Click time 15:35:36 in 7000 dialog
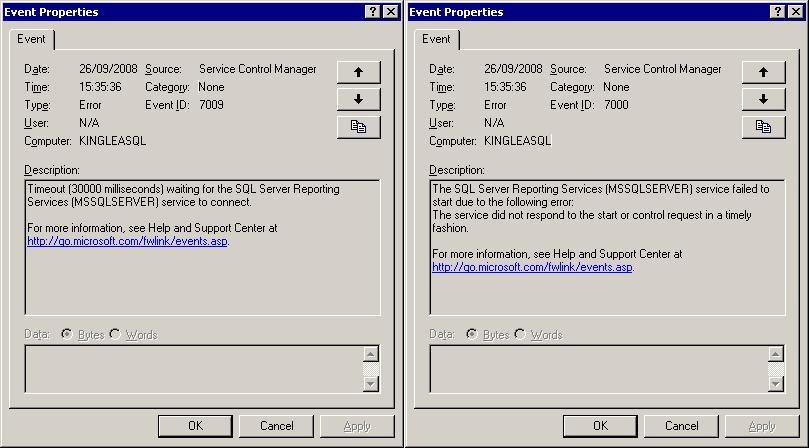The image size is (809, 448). tap(505, 87)
